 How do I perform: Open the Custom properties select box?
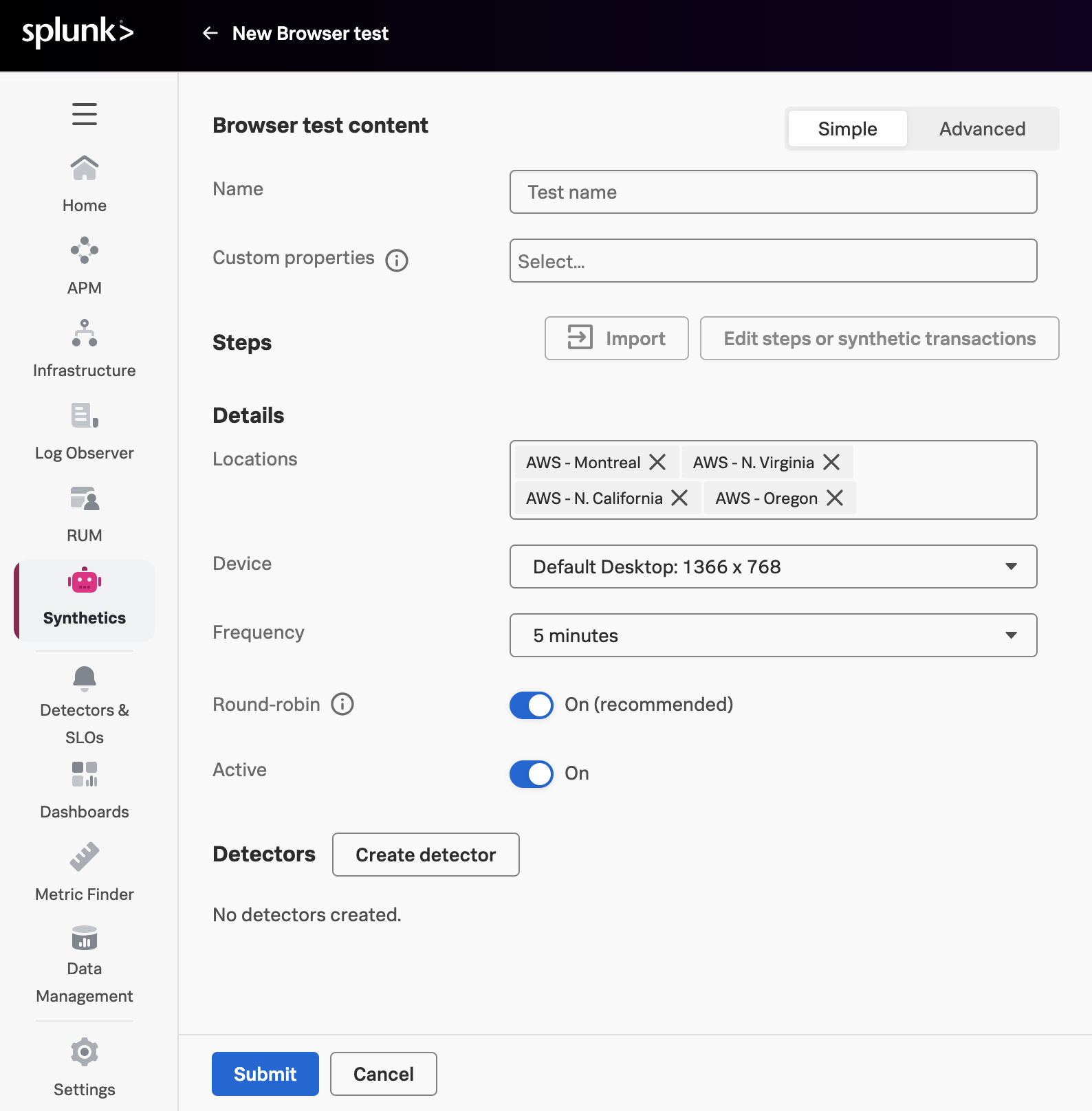click(x=773, y=261)
